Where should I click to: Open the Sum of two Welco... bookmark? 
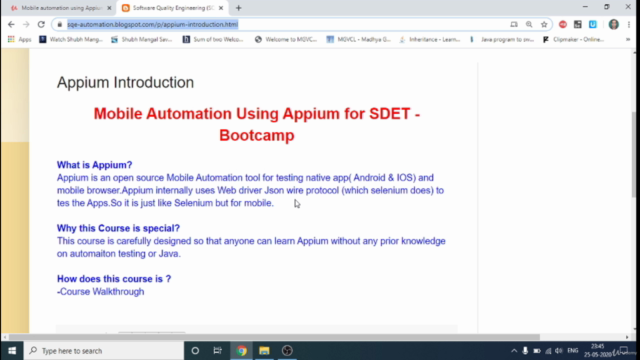[213, 39]
